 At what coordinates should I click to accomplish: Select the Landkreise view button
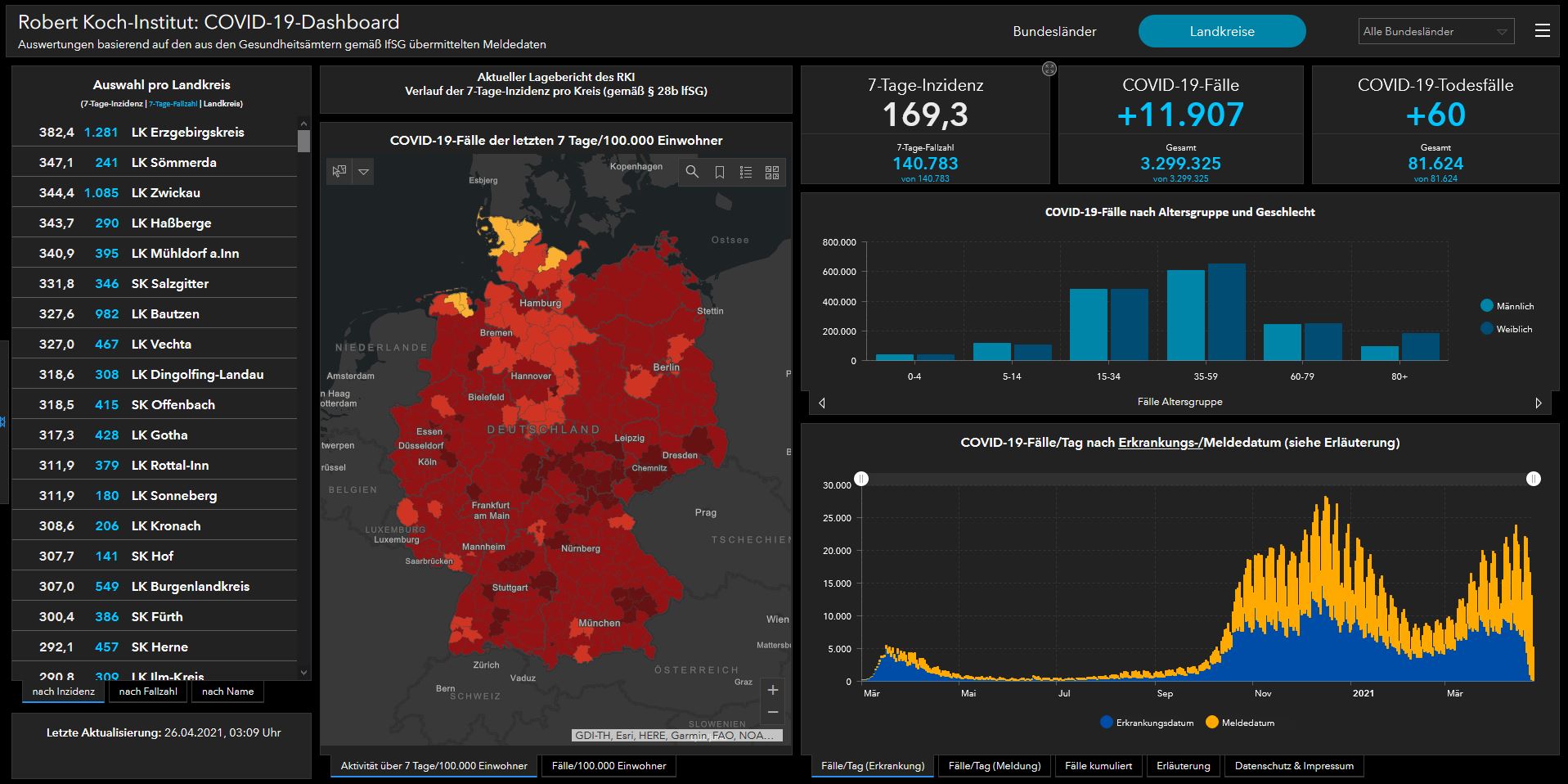pyautogui.click(x=1221, y=31)
